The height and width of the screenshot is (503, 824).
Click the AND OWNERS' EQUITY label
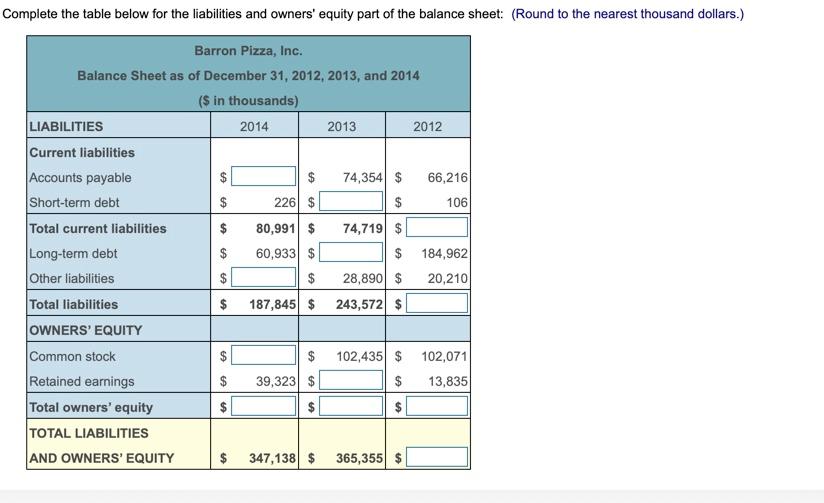(101, 458)
